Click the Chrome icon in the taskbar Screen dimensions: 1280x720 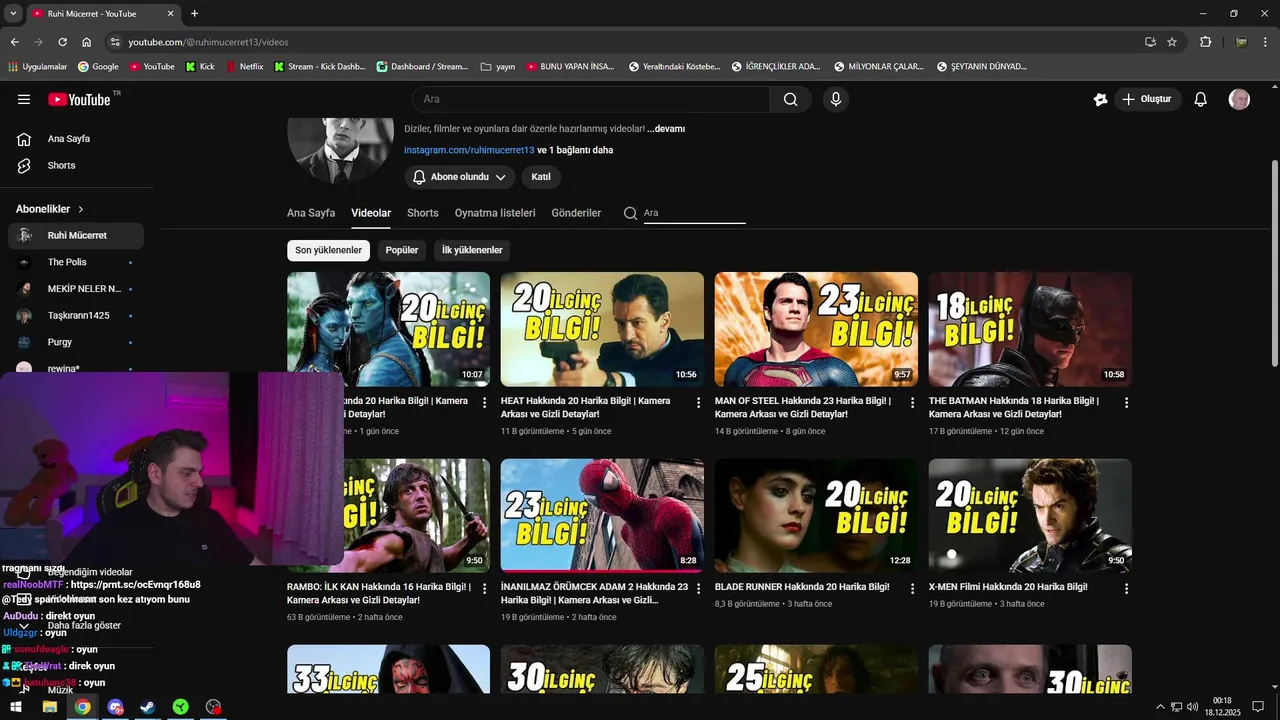point(82,707)
